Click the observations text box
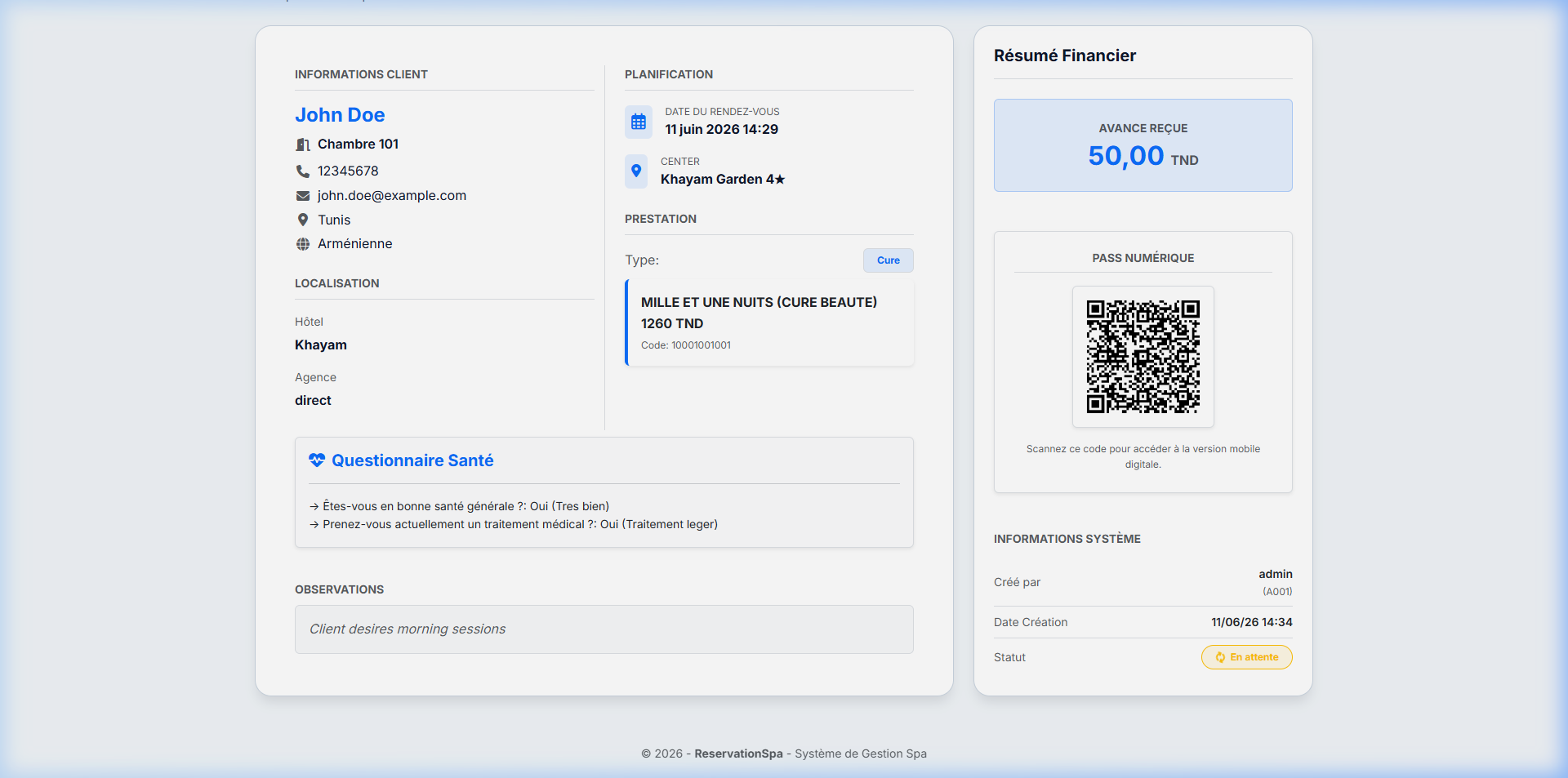 [x=604, y=629]
